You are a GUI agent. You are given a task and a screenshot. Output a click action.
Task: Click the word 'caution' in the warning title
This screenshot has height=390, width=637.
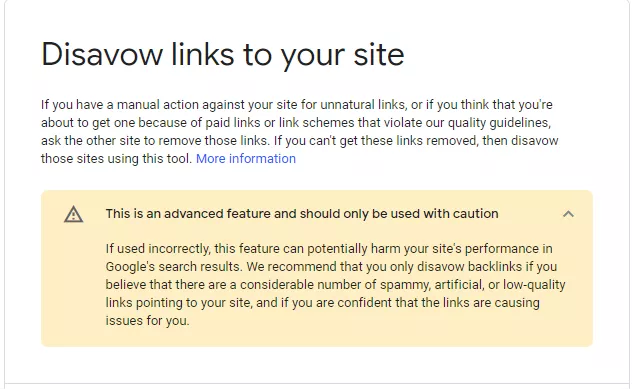(475, 214)
